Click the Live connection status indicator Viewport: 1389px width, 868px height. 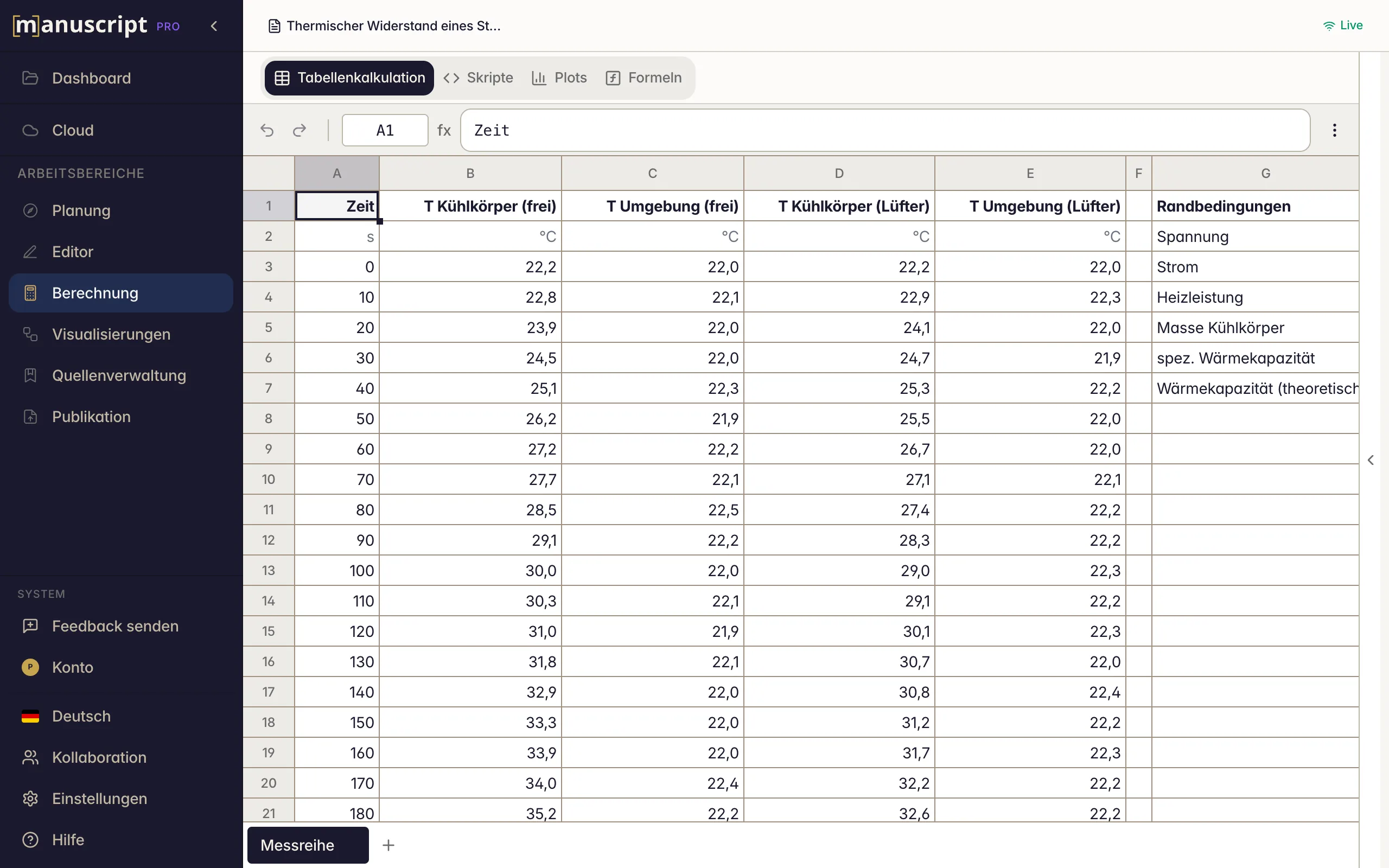[x=1343, y=25]
